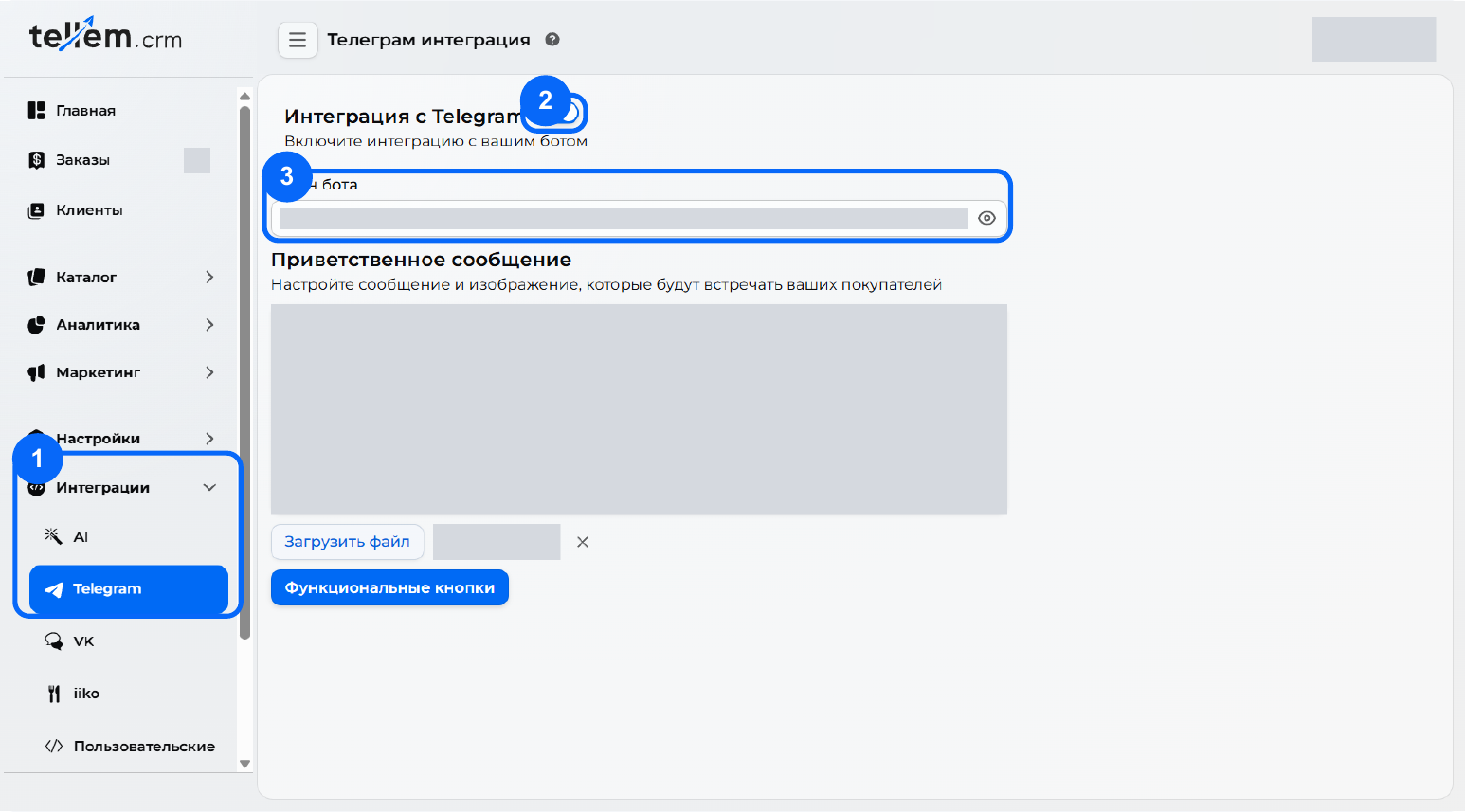Viewport: 1465px width, 812px height.
Task: Expand the Каталог submenu chevron
Action: pos(209,277)
